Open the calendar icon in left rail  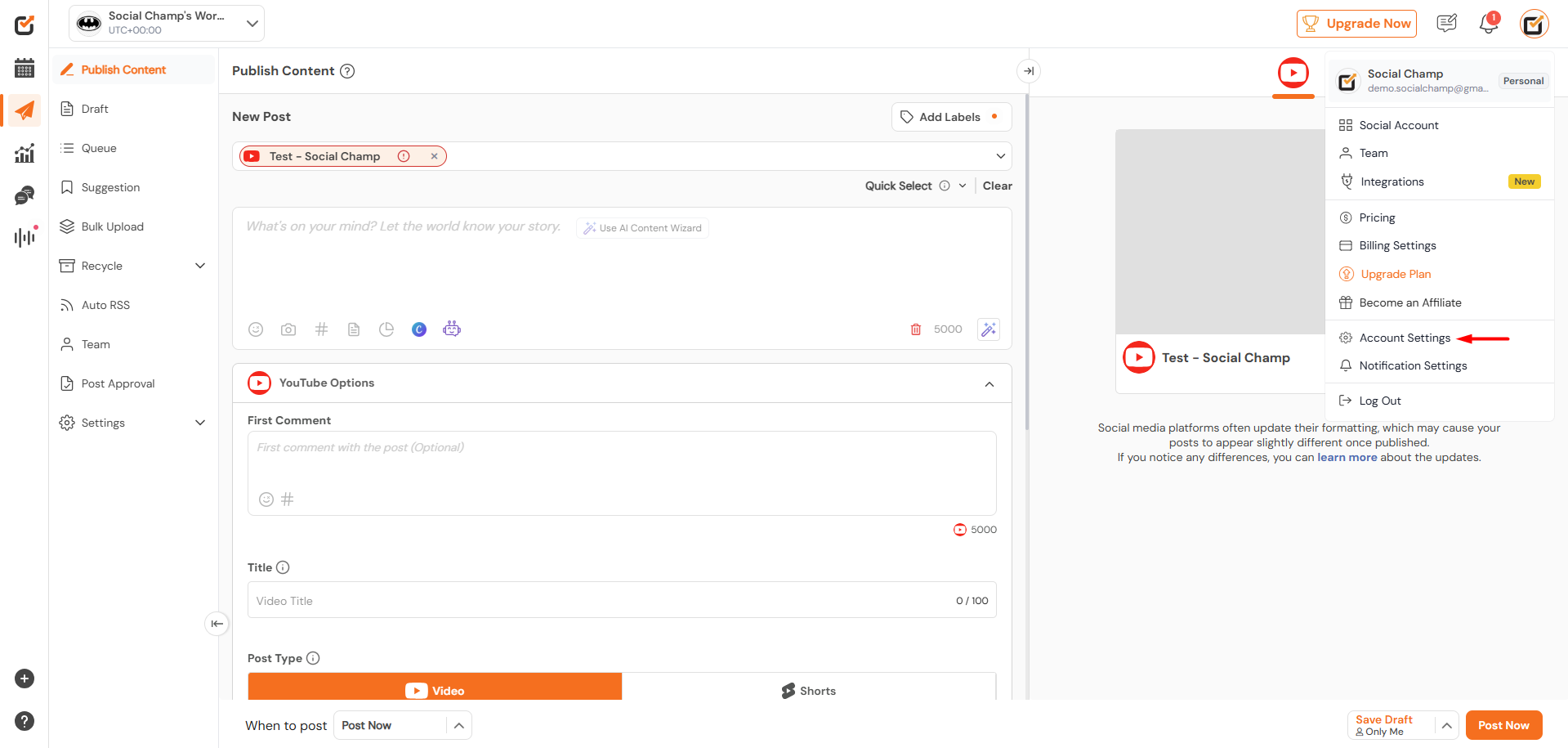(25, 68)
